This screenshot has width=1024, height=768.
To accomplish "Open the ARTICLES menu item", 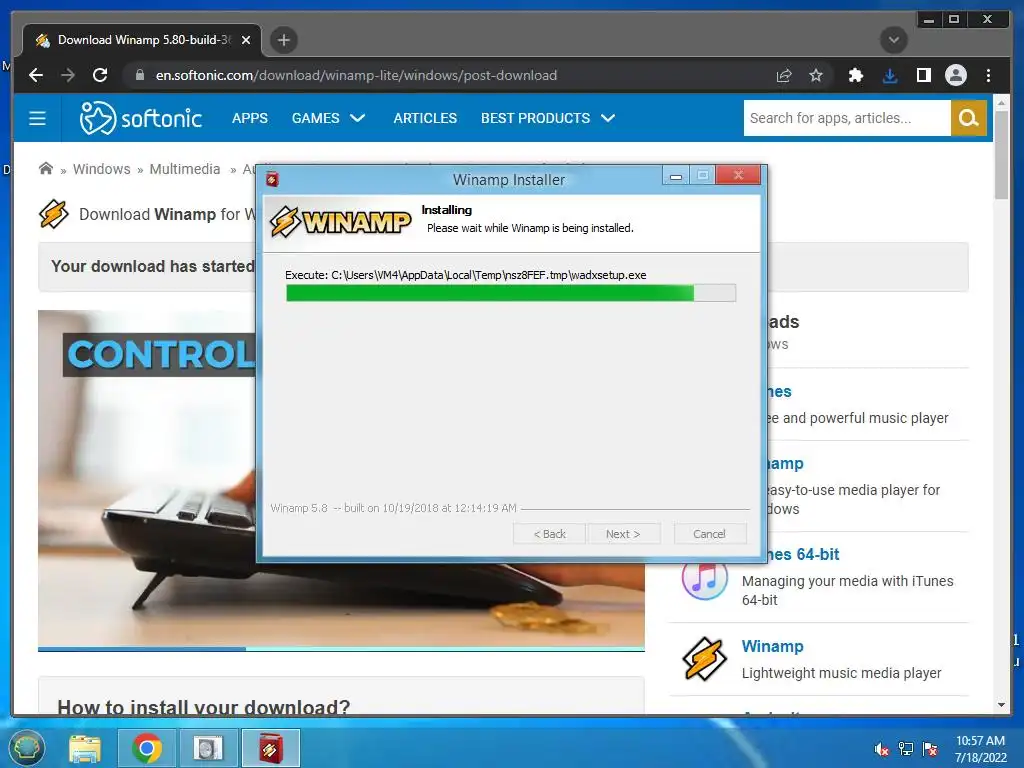I will pos(425,118).
